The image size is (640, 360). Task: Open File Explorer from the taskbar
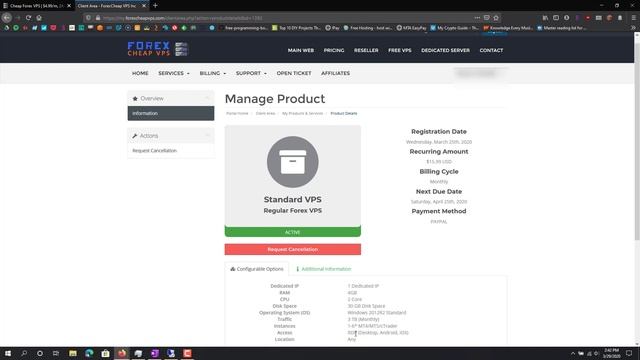(73, 353)
